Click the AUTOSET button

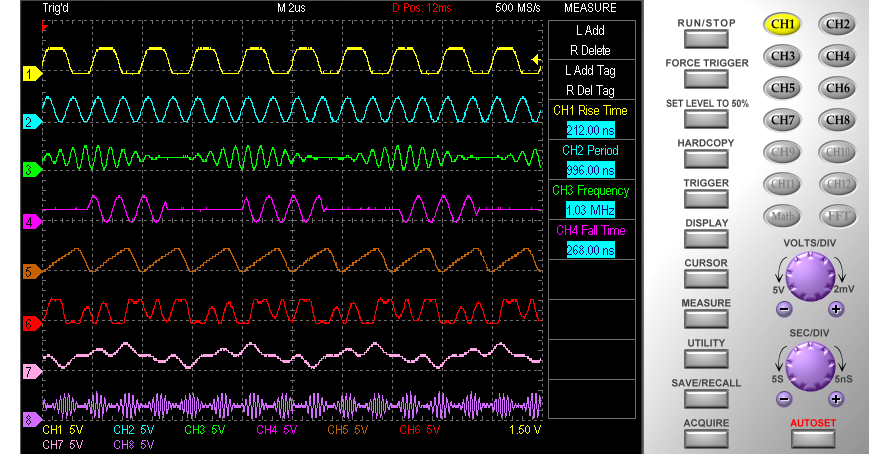tap(813, 439)
